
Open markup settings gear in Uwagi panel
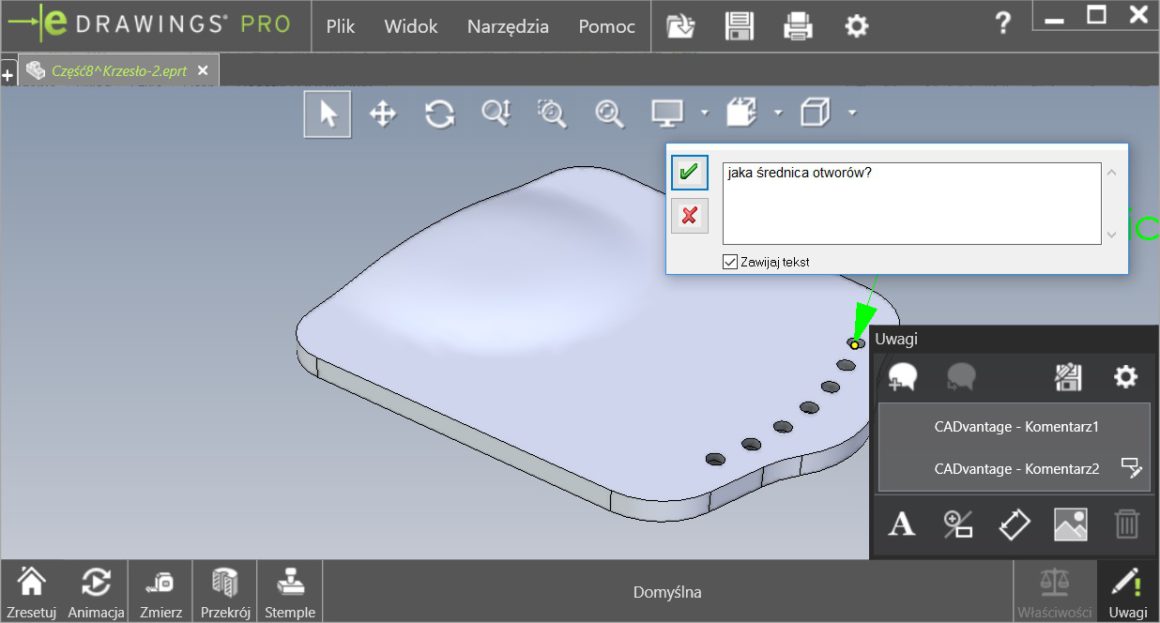[1126, 377]
